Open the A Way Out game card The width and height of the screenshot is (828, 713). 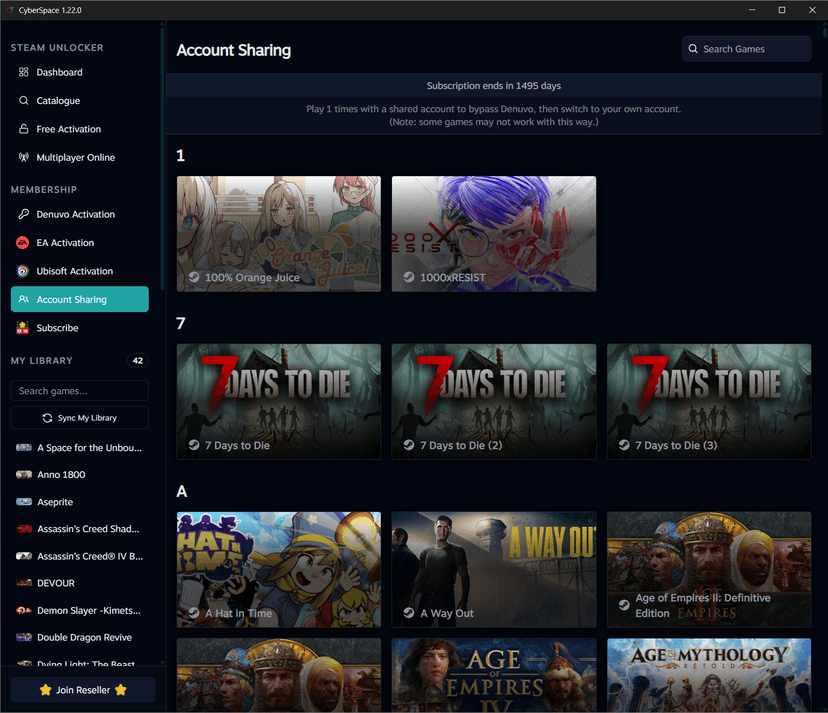tap(493, 569)
